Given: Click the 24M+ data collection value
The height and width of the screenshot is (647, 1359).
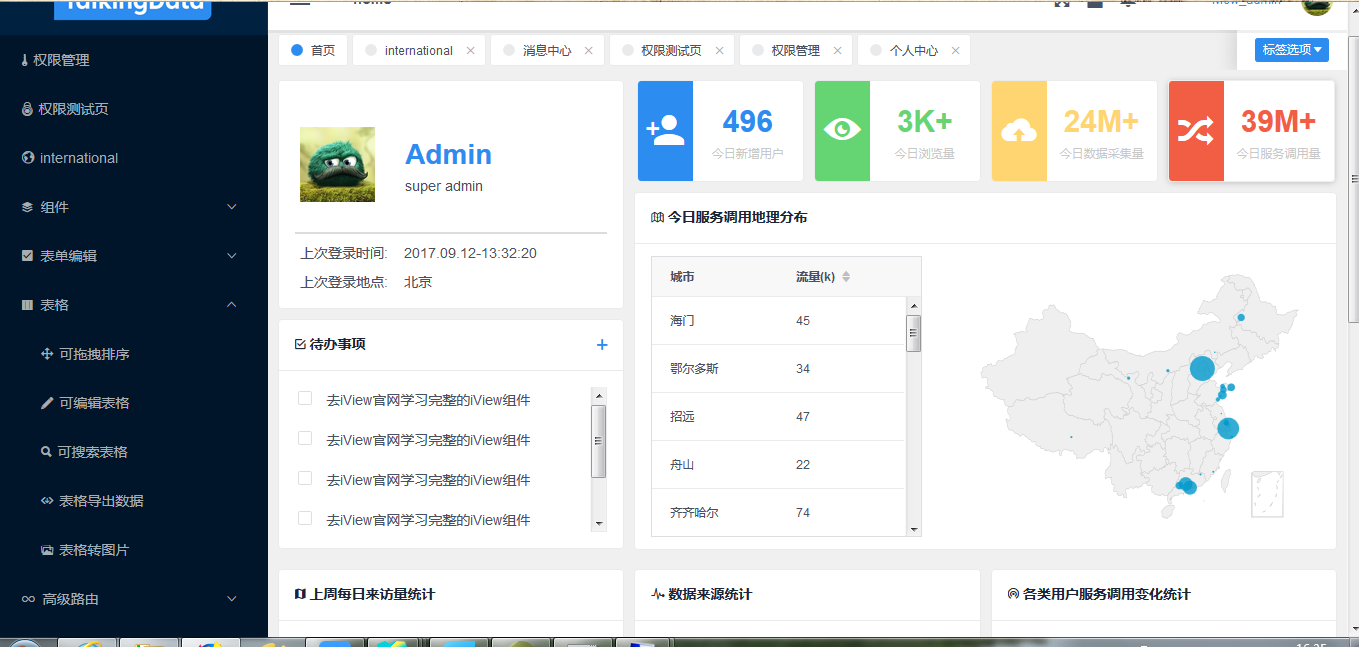Looking at the screenshot, I should [1101, 121].
